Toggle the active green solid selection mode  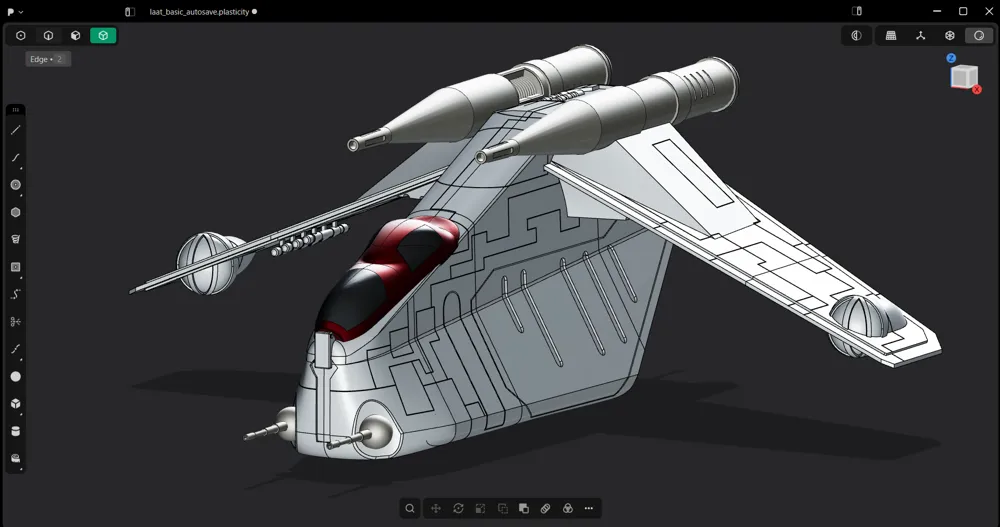[103, 36]
